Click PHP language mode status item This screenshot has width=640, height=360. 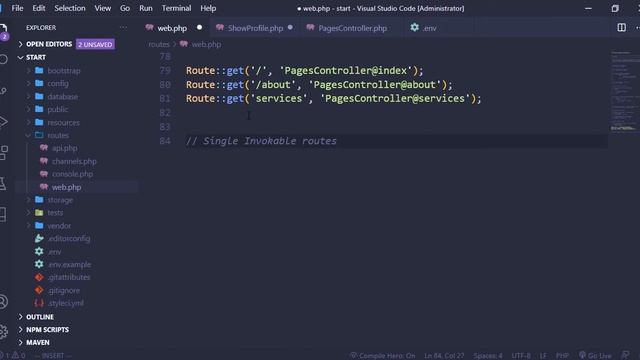(562, 356)
